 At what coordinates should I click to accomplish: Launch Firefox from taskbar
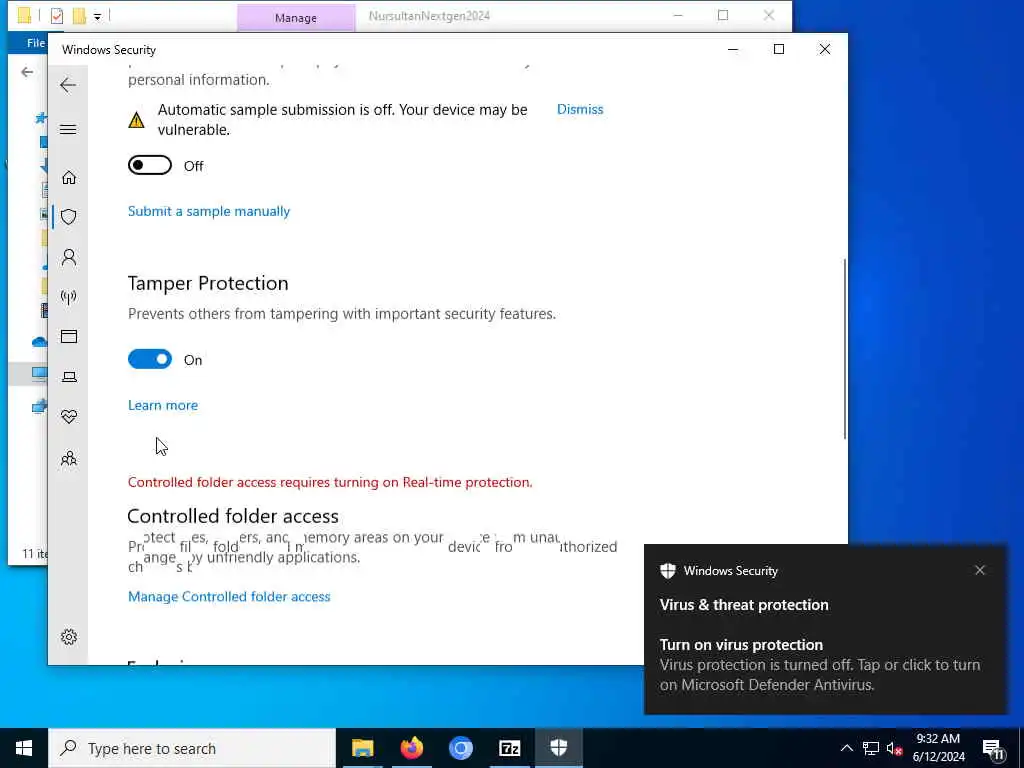411,748
